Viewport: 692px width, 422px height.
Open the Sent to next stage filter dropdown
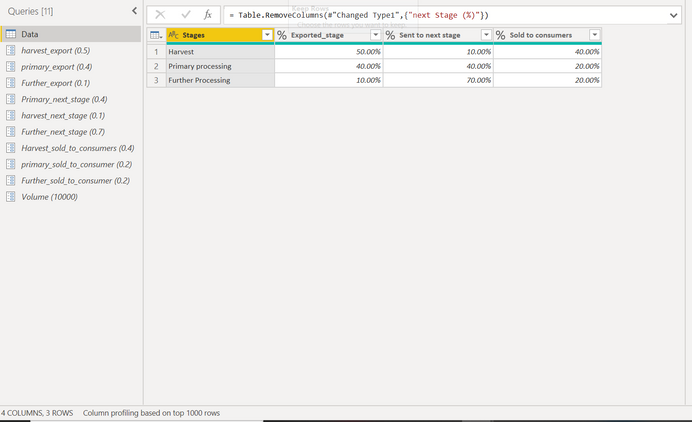point(486,35)
